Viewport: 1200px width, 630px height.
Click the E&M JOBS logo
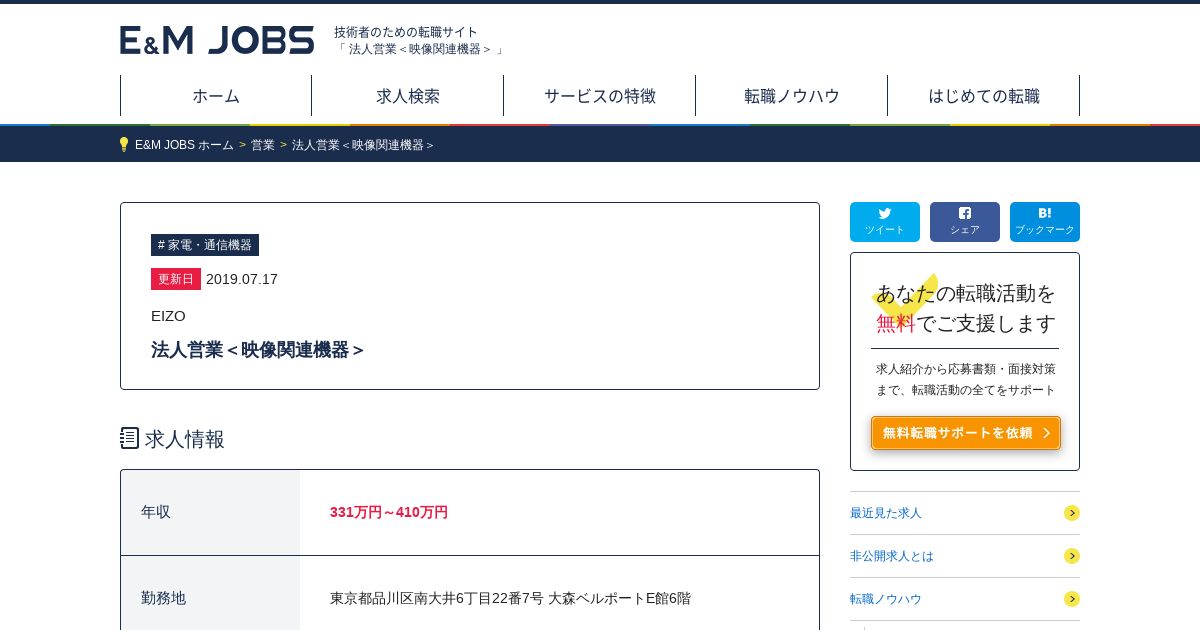click(x=217, y=40)
